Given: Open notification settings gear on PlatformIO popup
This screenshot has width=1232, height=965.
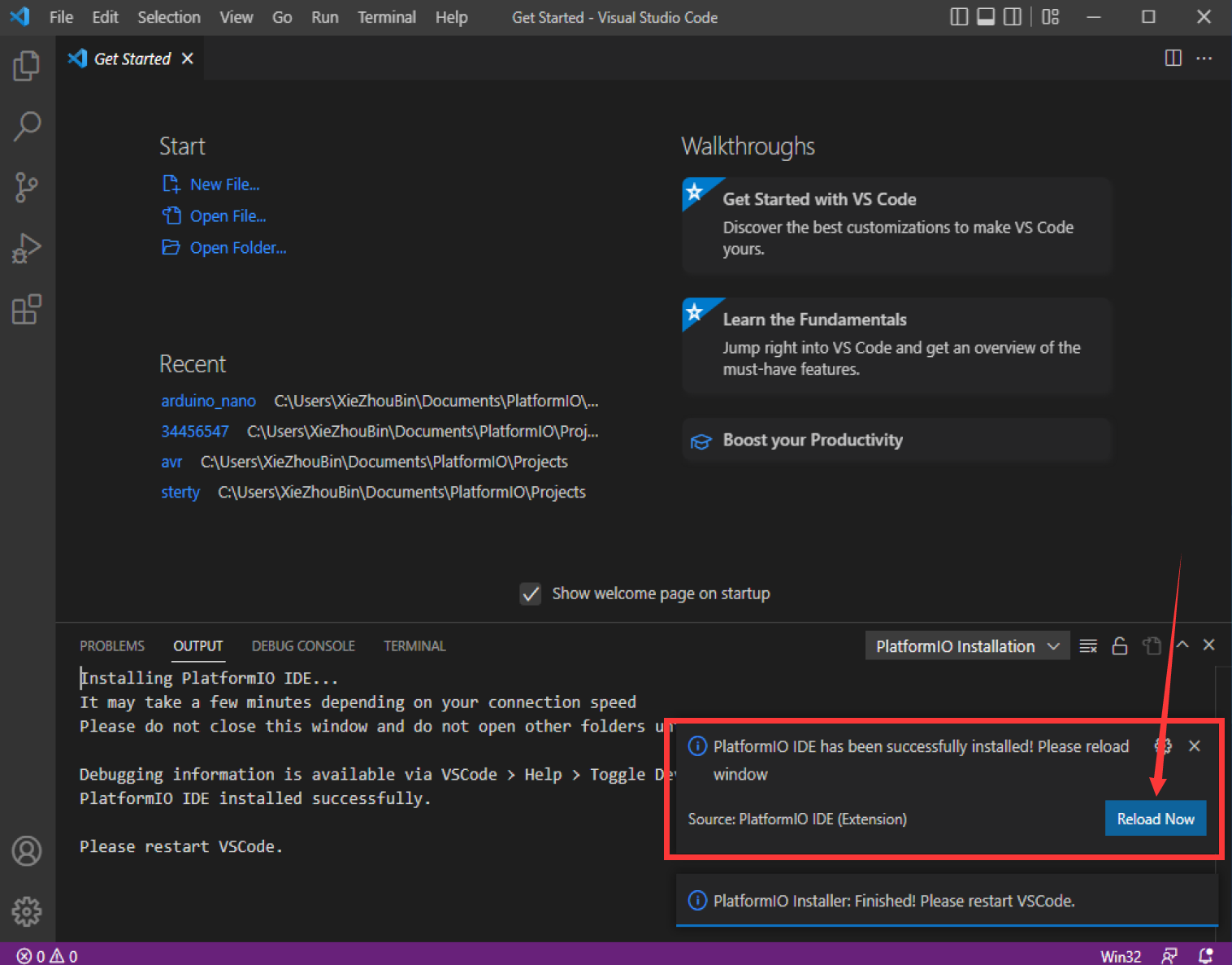Looking at the screenshot, I should click(1162, 745).
